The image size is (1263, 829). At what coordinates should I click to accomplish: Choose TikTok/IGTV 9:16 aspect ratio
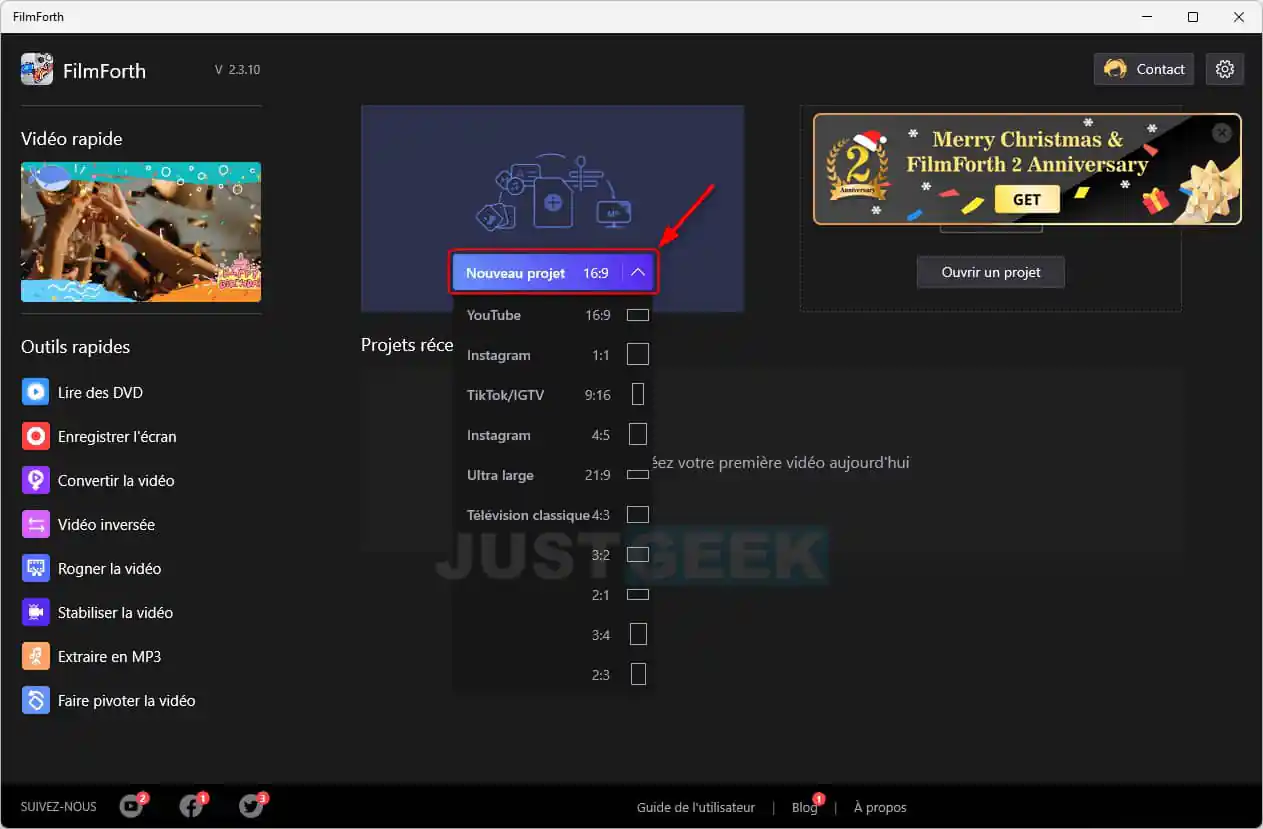pyautogui.click(x=553, y=395)
